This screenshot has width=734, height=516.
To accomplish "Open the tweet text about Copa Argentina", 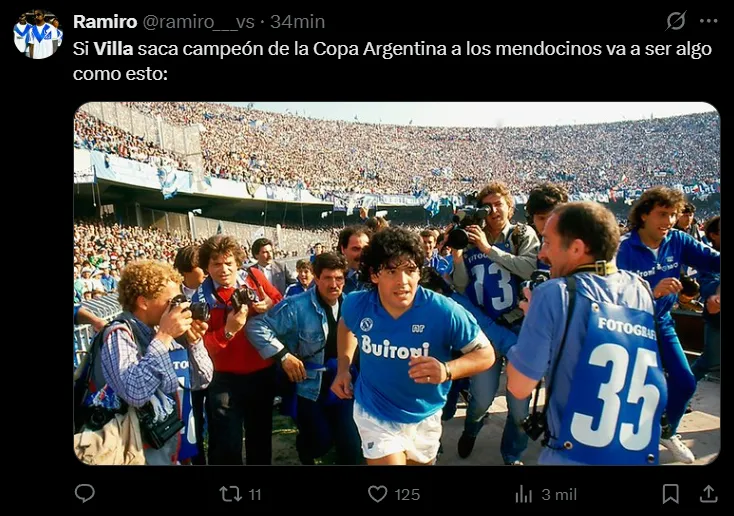I will pyautogui.click(x=392, y=61).
